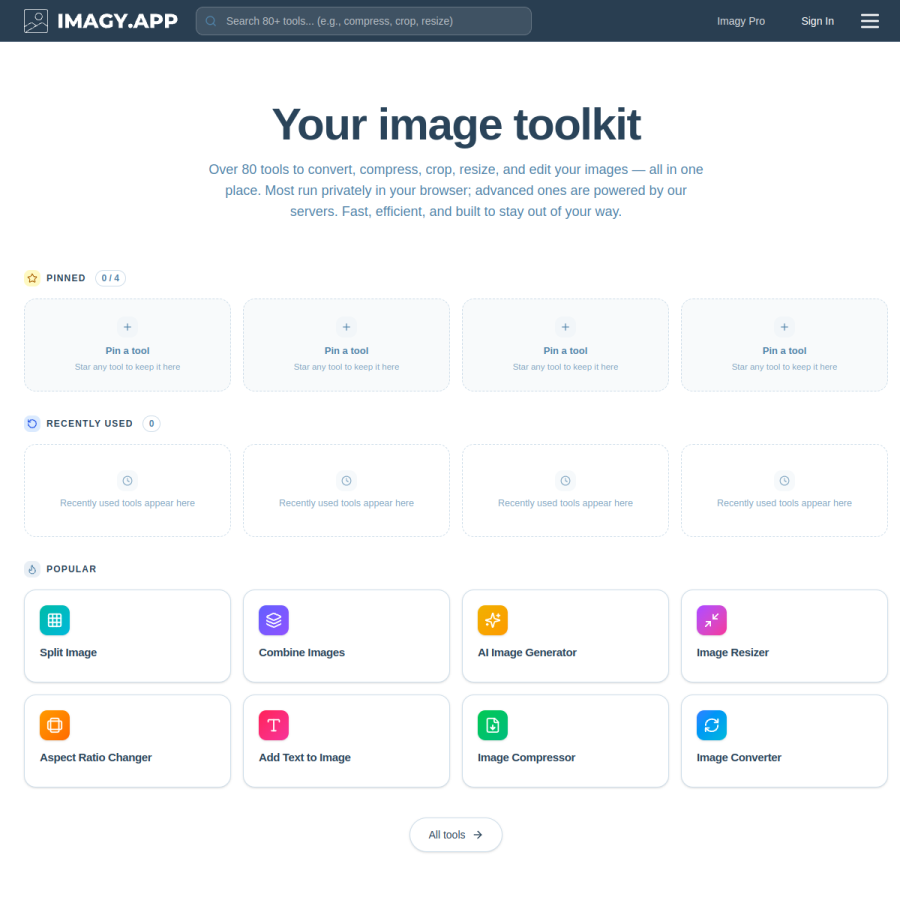Open the Add Text to Image tool
Viewport: 900px width, 900px height.
click(346, 741)
